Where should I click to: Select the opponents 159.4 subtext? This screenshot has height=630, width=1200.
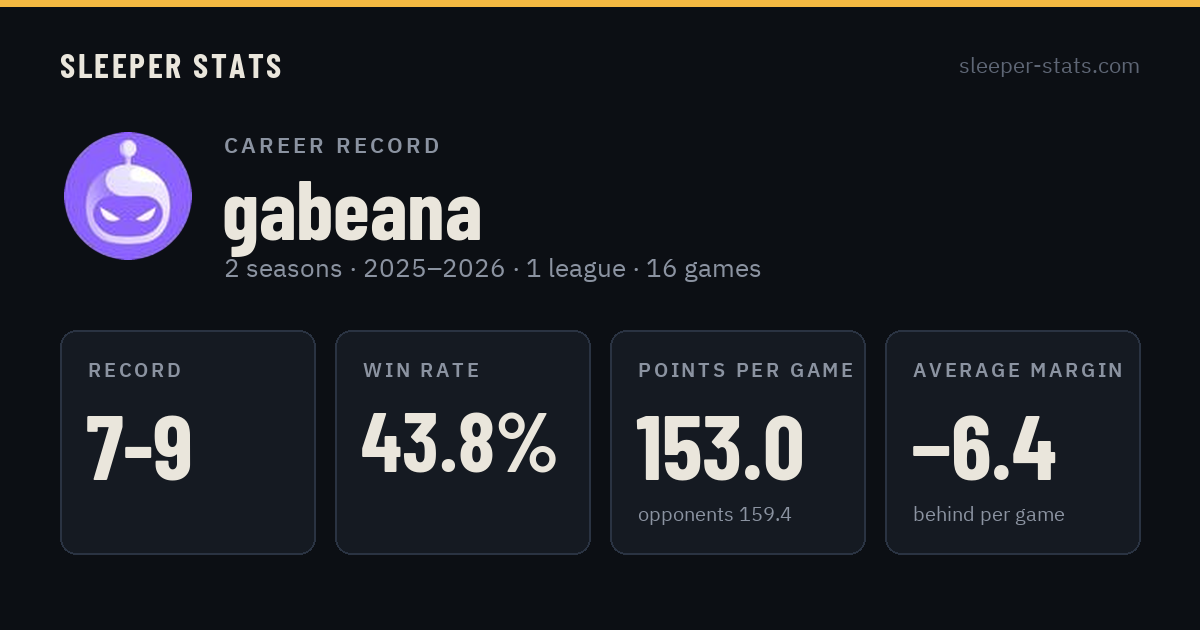pyautogui.click(x=714, y=515)
